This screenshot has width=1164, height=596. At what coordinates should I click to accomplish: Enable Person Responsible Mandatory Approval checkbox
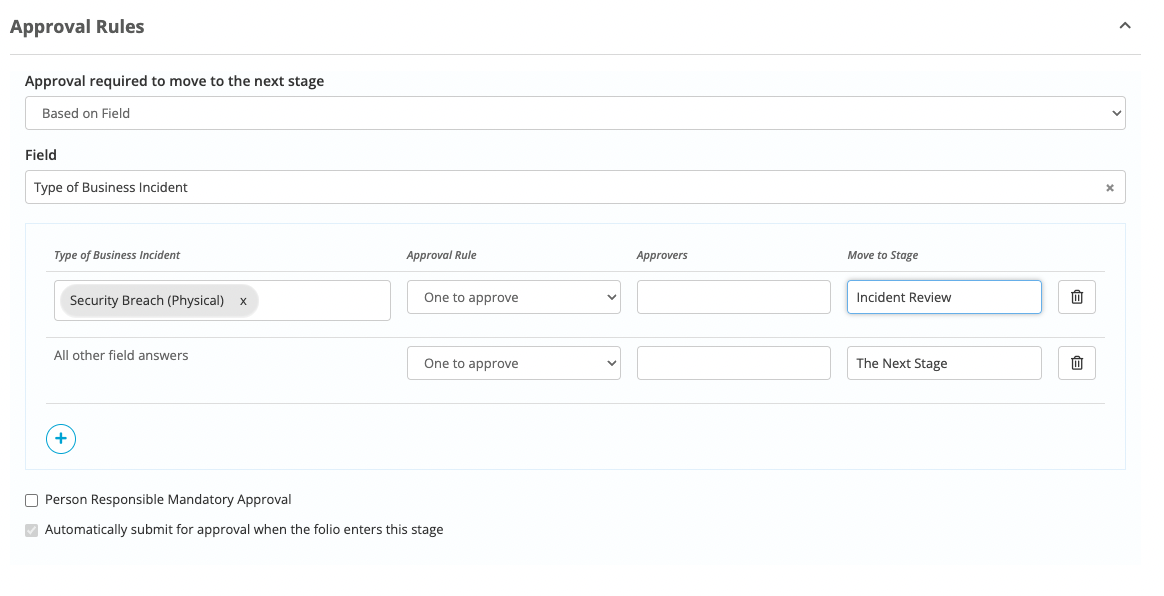click(32, 500)
